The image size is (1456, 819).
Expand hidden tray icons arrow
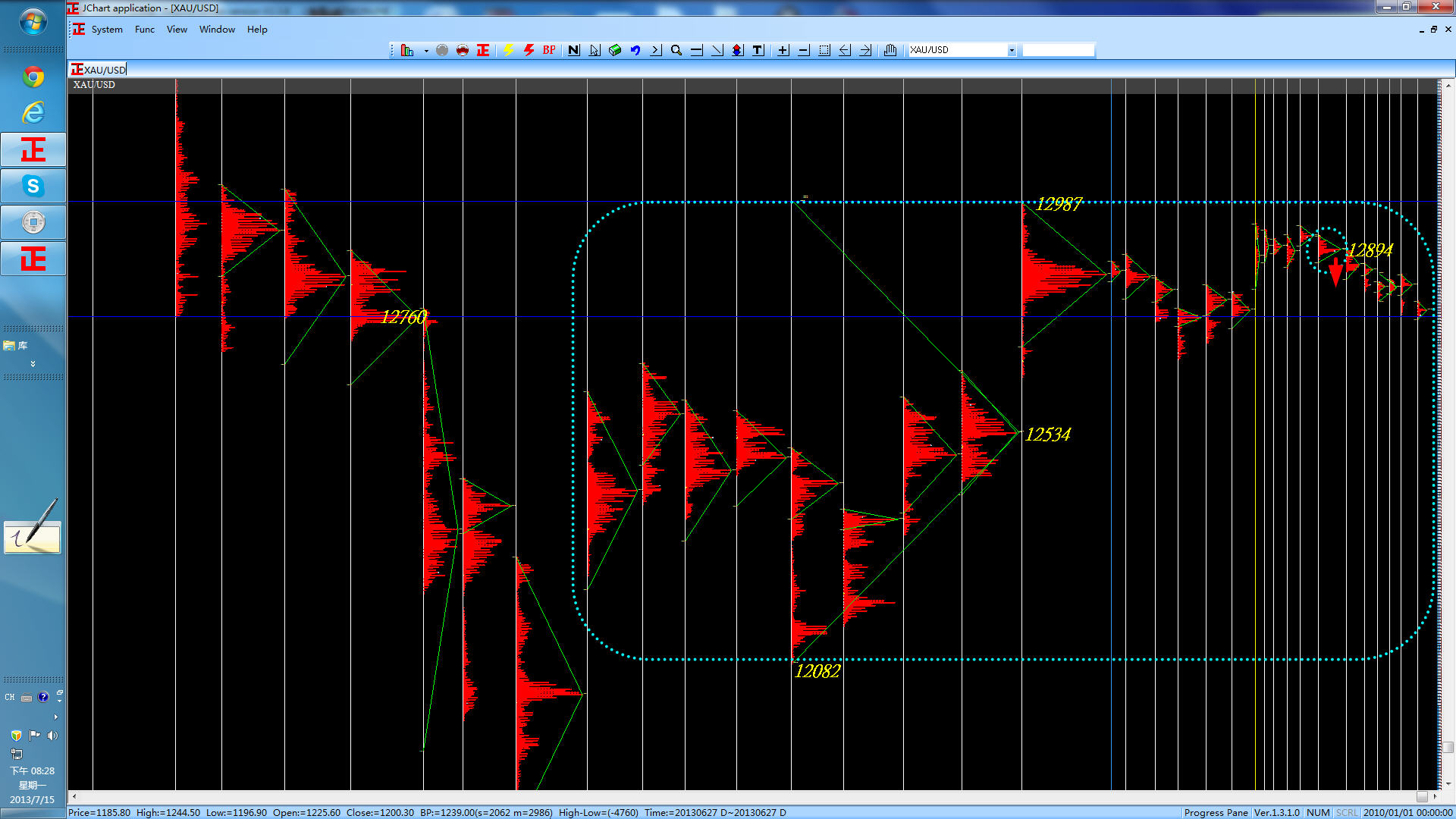pyautogui.click(x=55, y=717)
